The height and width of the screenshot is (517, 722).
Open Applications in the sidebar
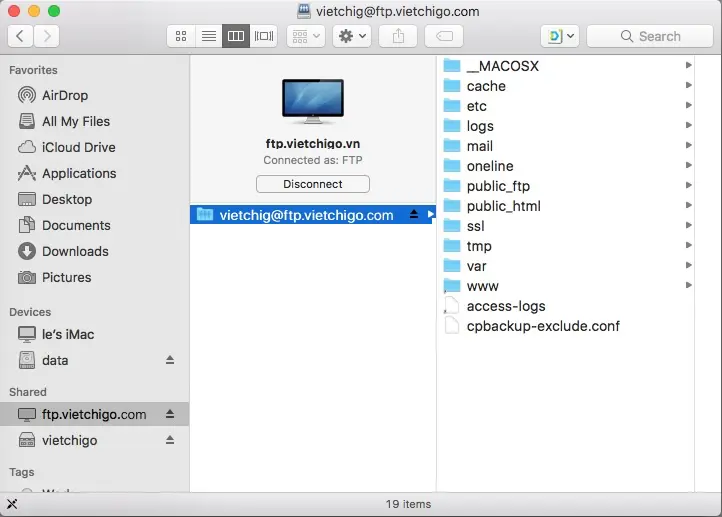tap(94, 174)
